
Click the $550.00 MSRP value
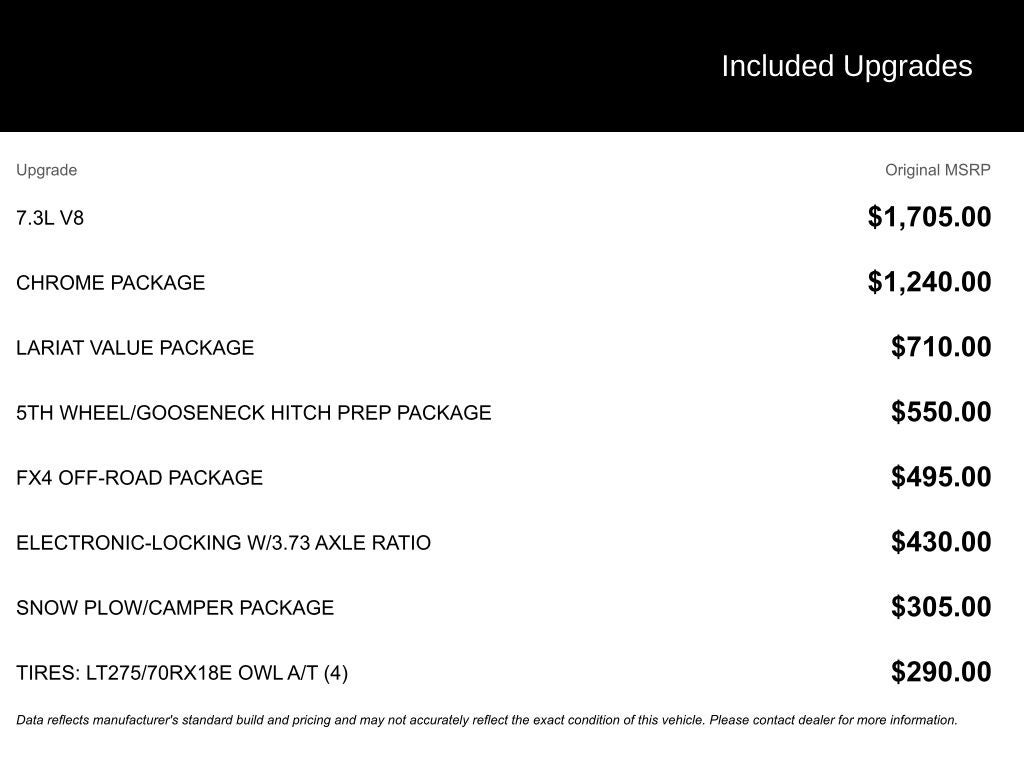pos(941,412)
